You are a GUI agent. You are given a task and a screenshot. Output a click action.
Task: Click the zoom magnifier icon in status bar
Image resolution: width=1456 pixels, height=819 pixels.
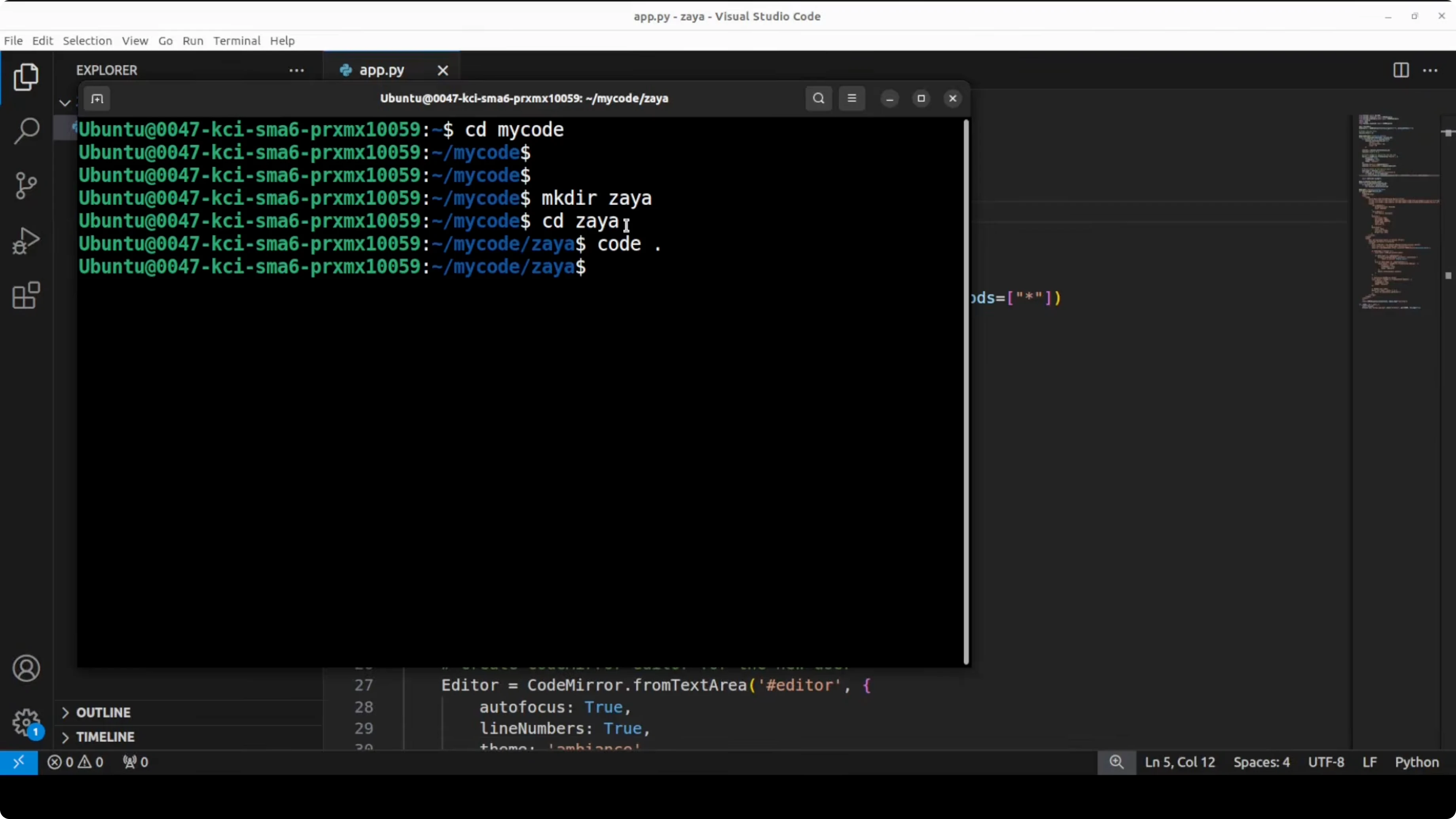(x=1116, y=762)
